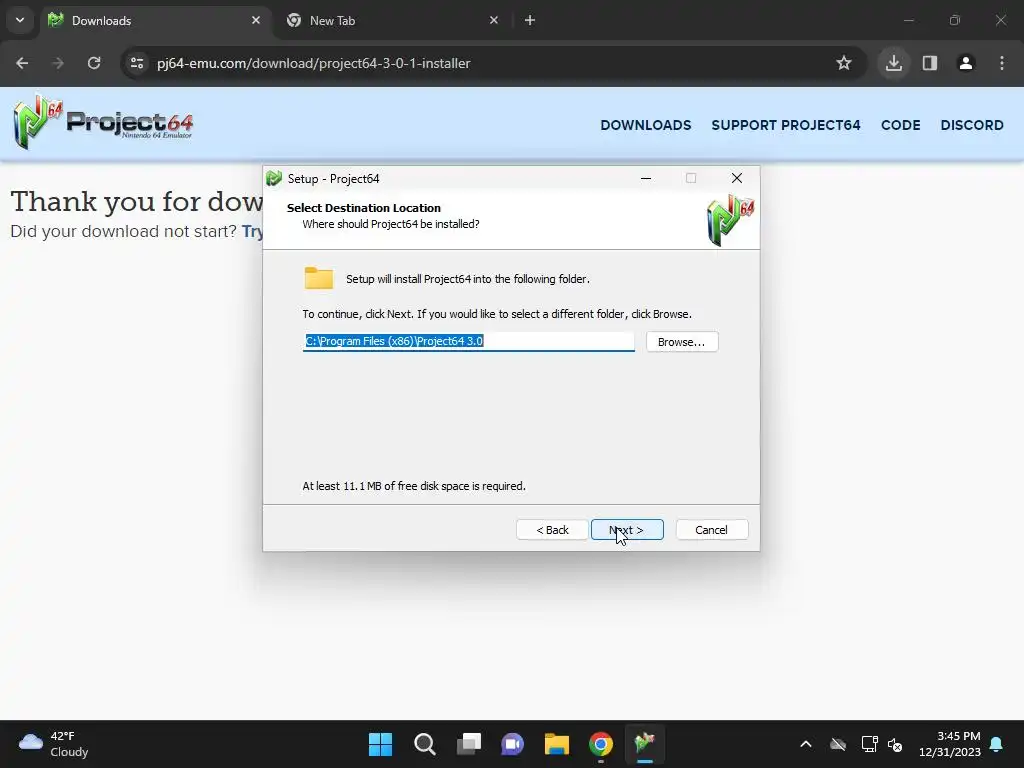Expand the tab search dropdown
This screenshot has width=1024, height=768.
pos(20,20)
